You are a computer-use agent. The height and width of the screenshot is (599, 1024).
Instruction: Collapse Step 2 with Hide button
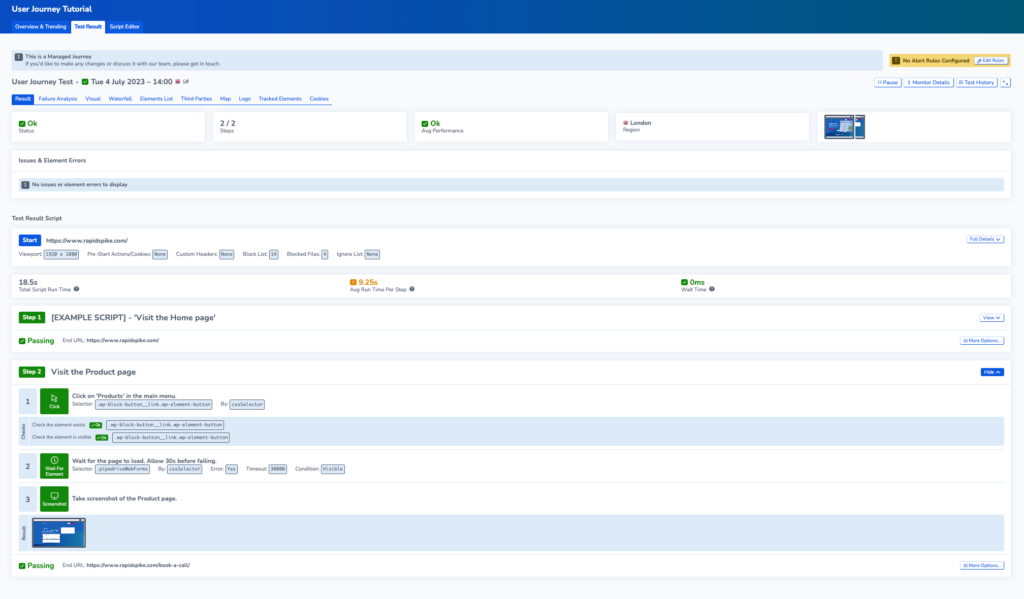click(x=992, y=372)
